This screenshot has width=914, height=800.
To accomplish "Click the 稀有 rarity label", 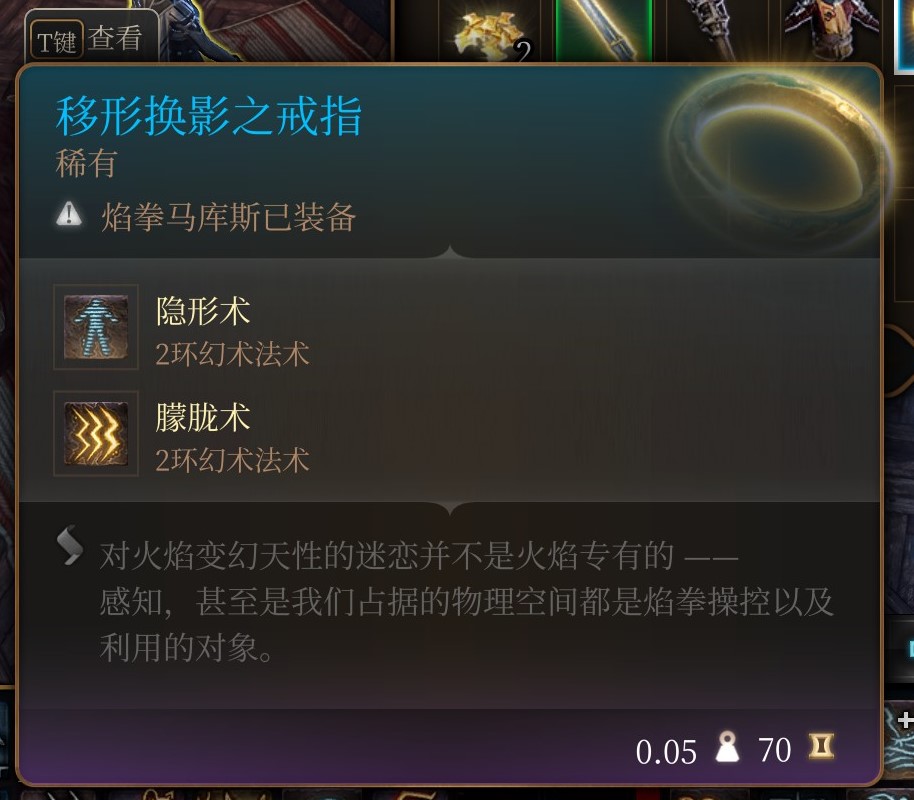I will (86, 163).
